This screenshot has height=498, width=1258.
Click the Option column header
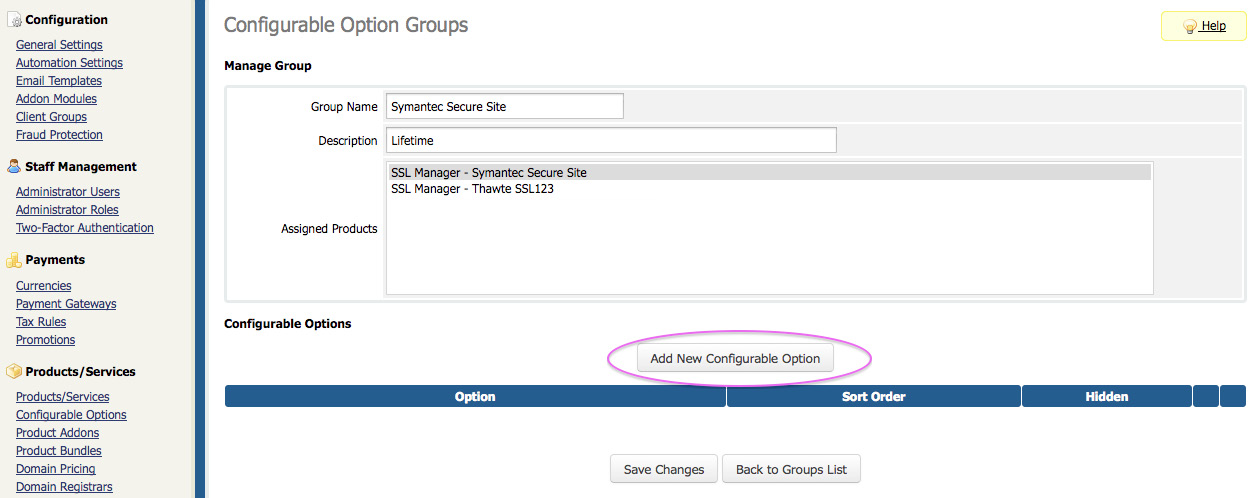coord(475,396)
